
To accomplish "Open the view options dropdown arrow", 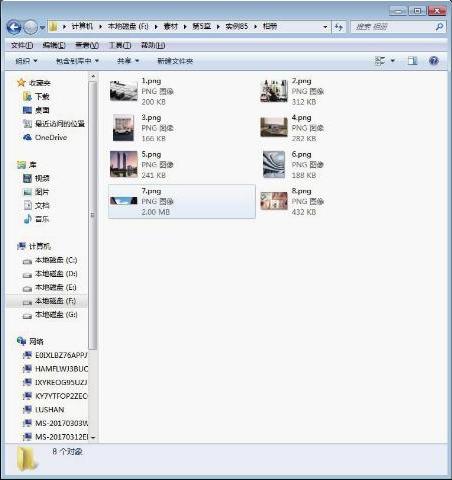I will (x=393, y=61).
